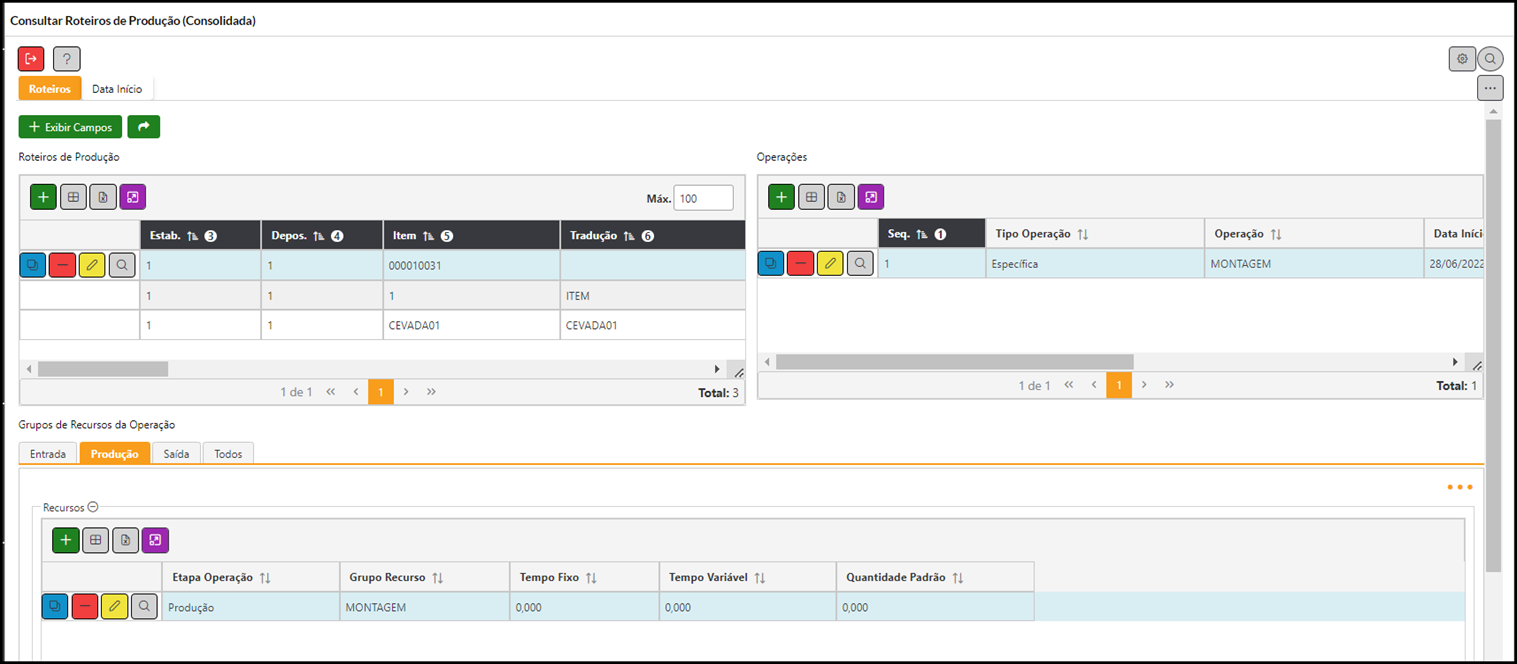The width and height of the screenshot is (1517, 664).
Task: Click the page's vertical scrollbar on the right
Action: [x=1494, y=345]
